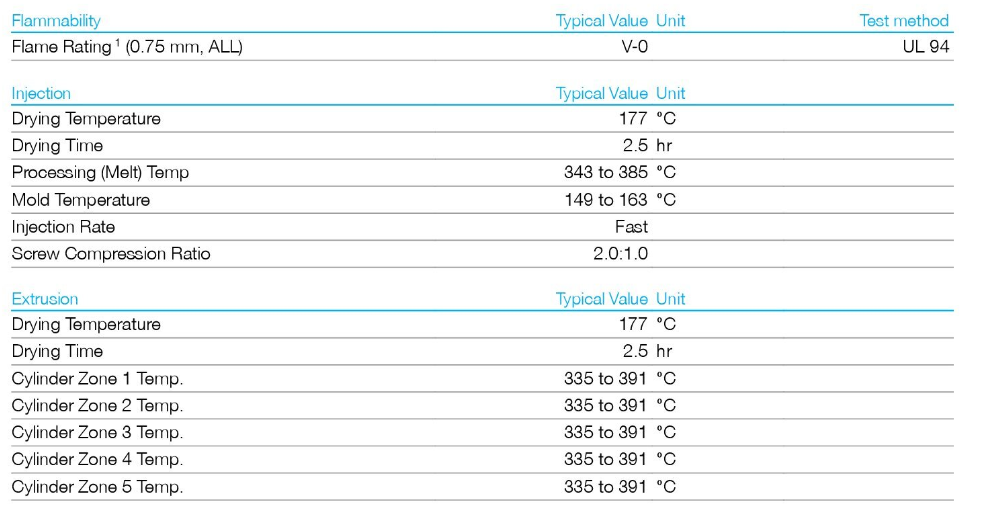Click the Processing (Melt) Temp label
This screenshot has height=522, width=983.
[100, 173]
